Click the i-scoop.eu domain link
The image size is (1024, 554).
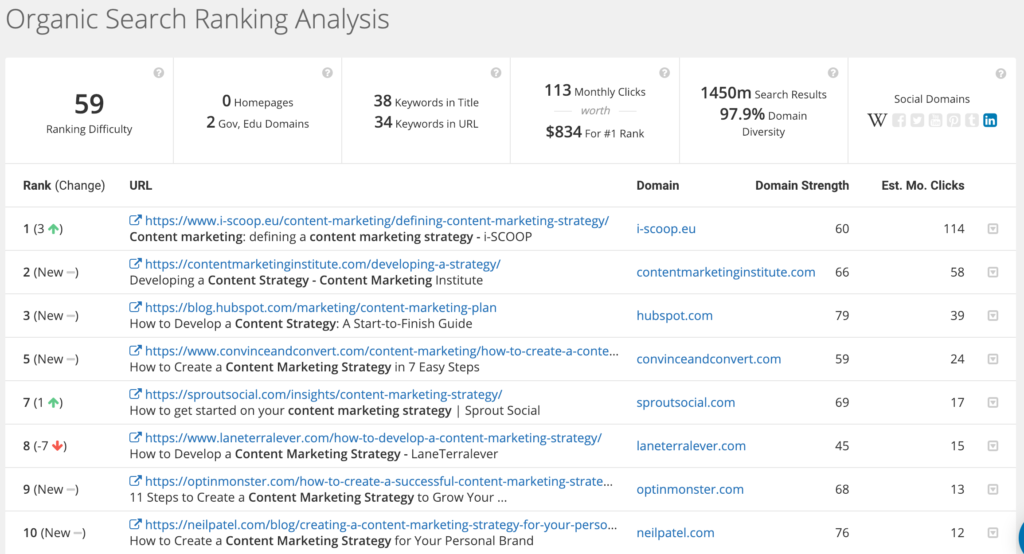click(666, 229)
